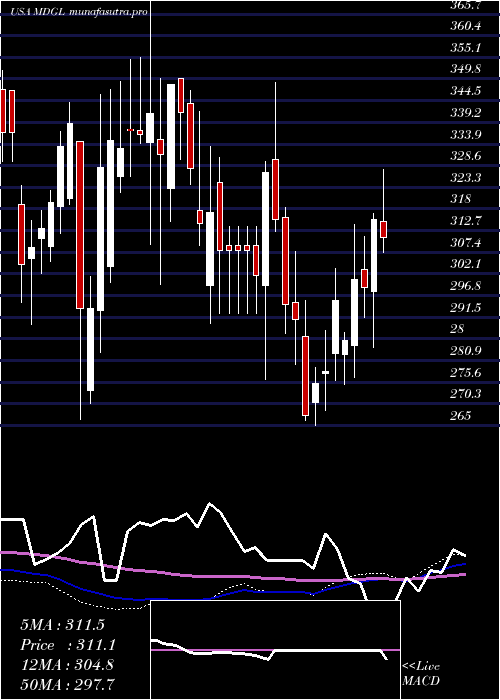500x700 pixels.
Task: Click the 12MA : 304.8 readout
Action: point(67,665)
